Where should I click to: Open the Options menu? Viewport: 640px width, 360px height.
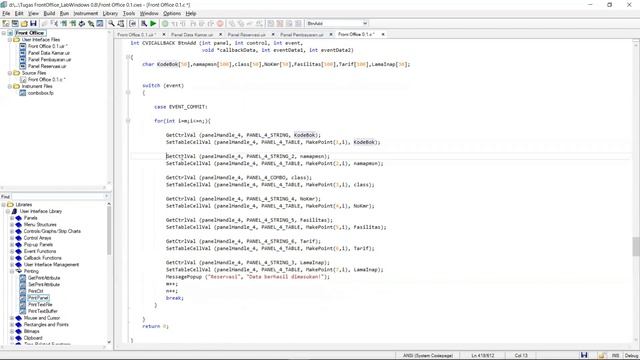coord(172,13)
